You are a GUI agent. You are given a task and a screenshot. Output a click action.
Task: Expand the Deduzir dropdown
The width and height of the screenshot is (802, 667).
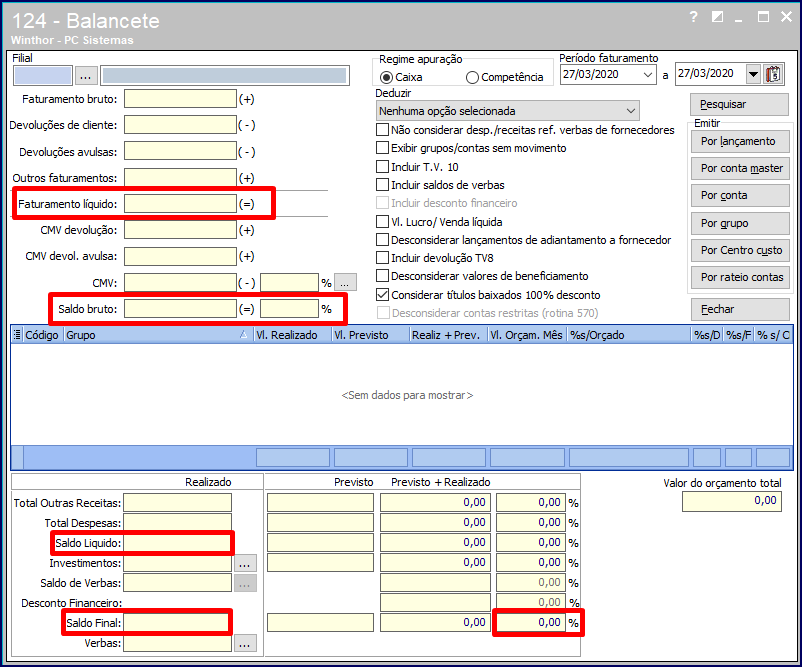[x=631, y=111]
